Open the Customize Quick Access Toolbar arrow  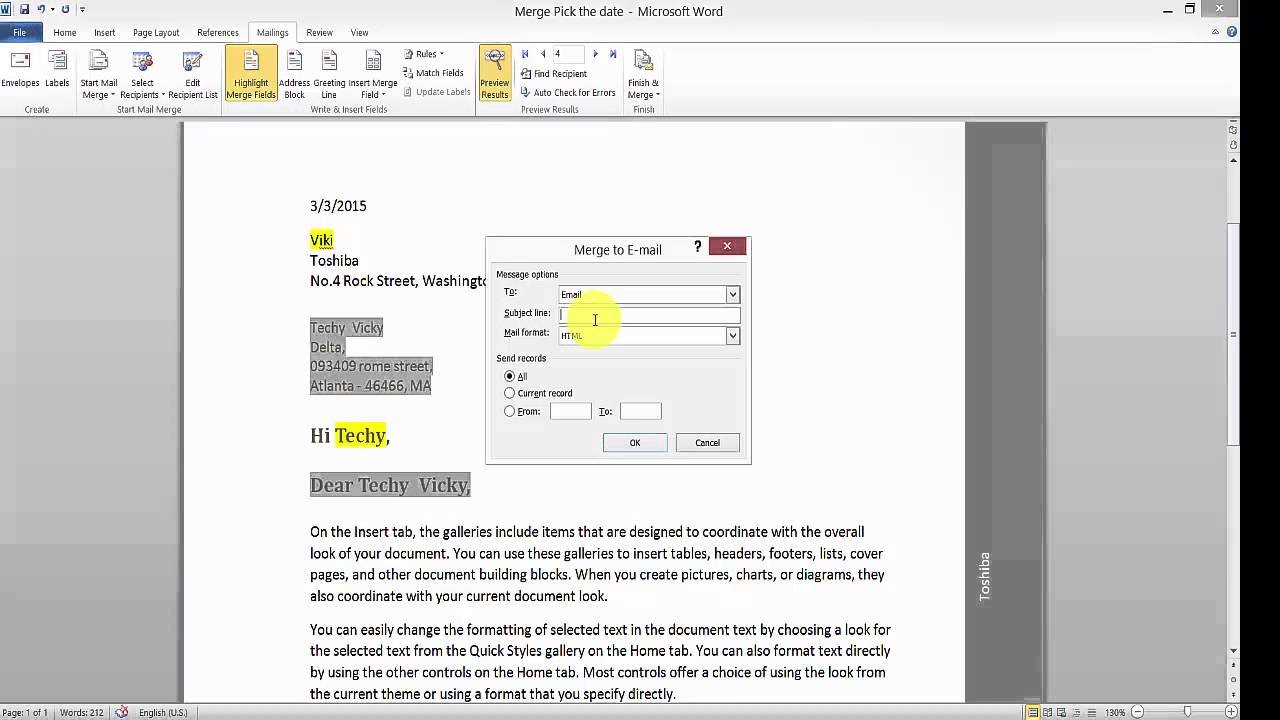point(82,9)
